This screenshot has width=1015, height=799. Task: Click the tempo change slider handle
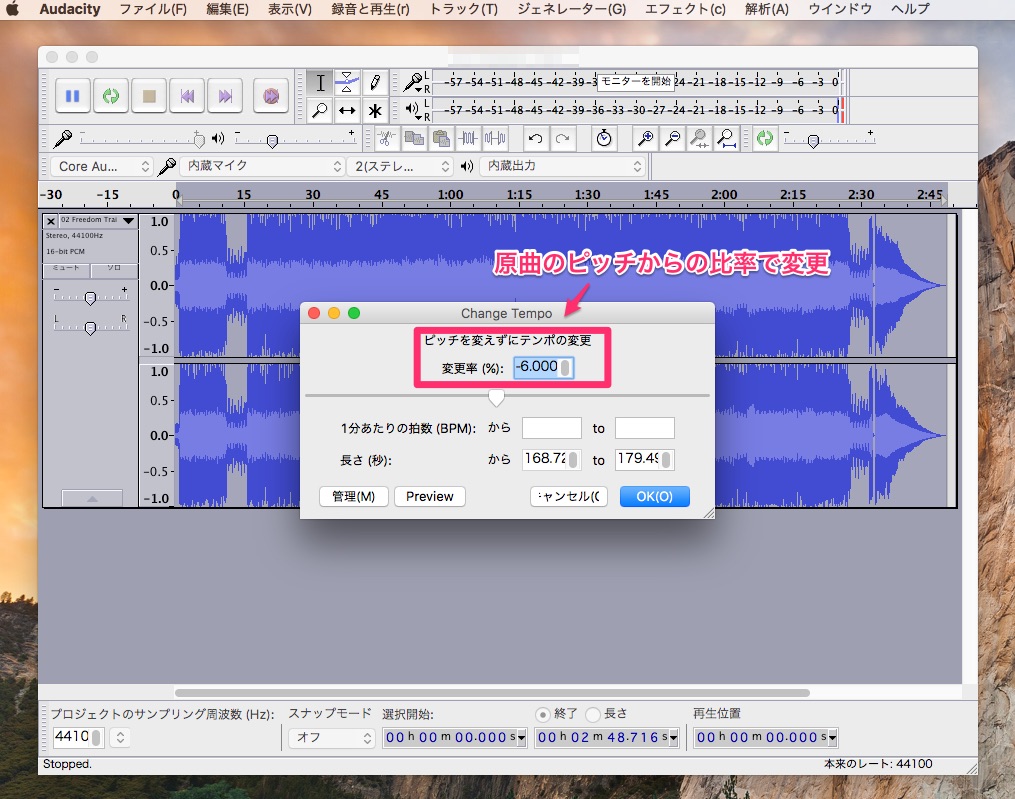496,398
